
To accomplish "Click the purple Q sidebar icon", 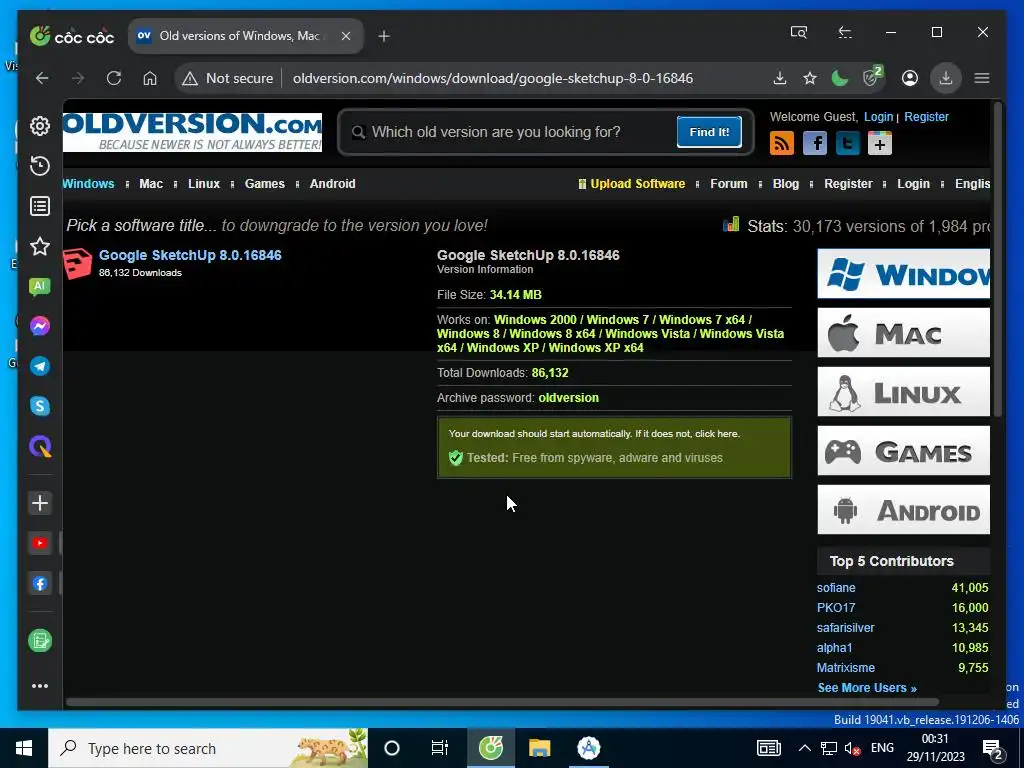I will (40, 447).
